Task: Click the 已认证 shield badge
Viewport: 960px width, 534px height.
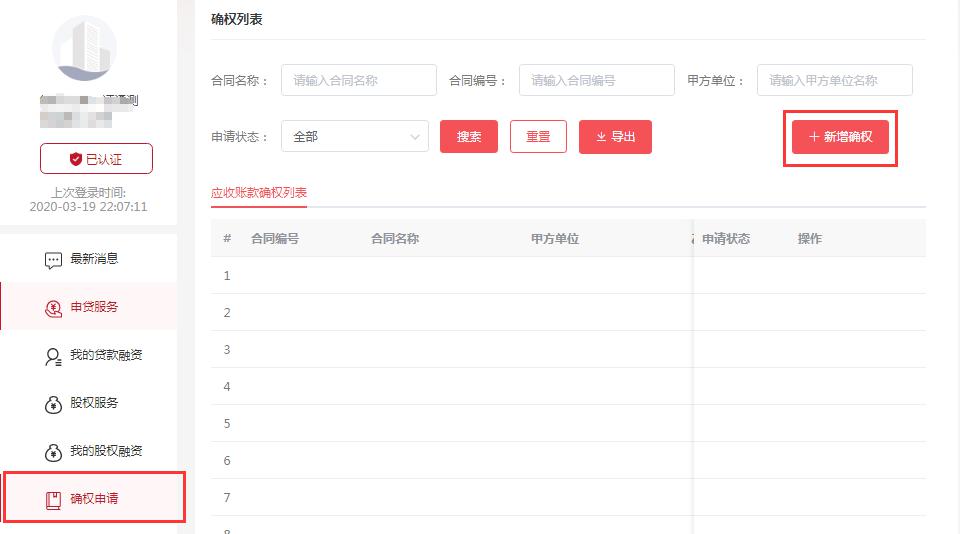Action: coord(96,159)
